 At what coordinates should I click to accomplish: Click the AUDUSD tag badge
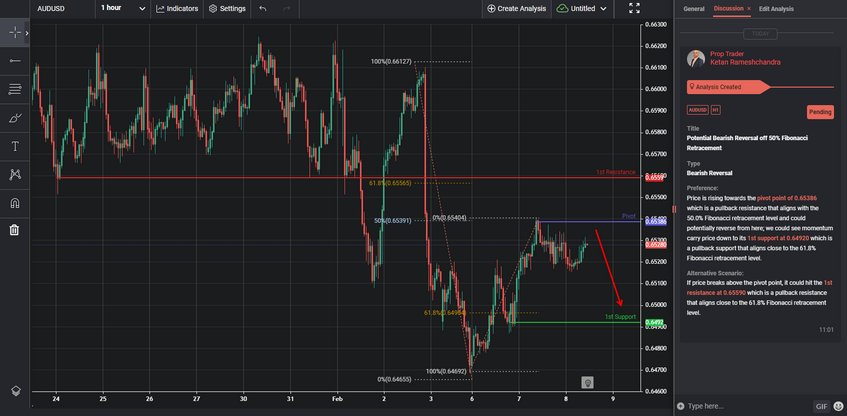(x=697, y=110)
